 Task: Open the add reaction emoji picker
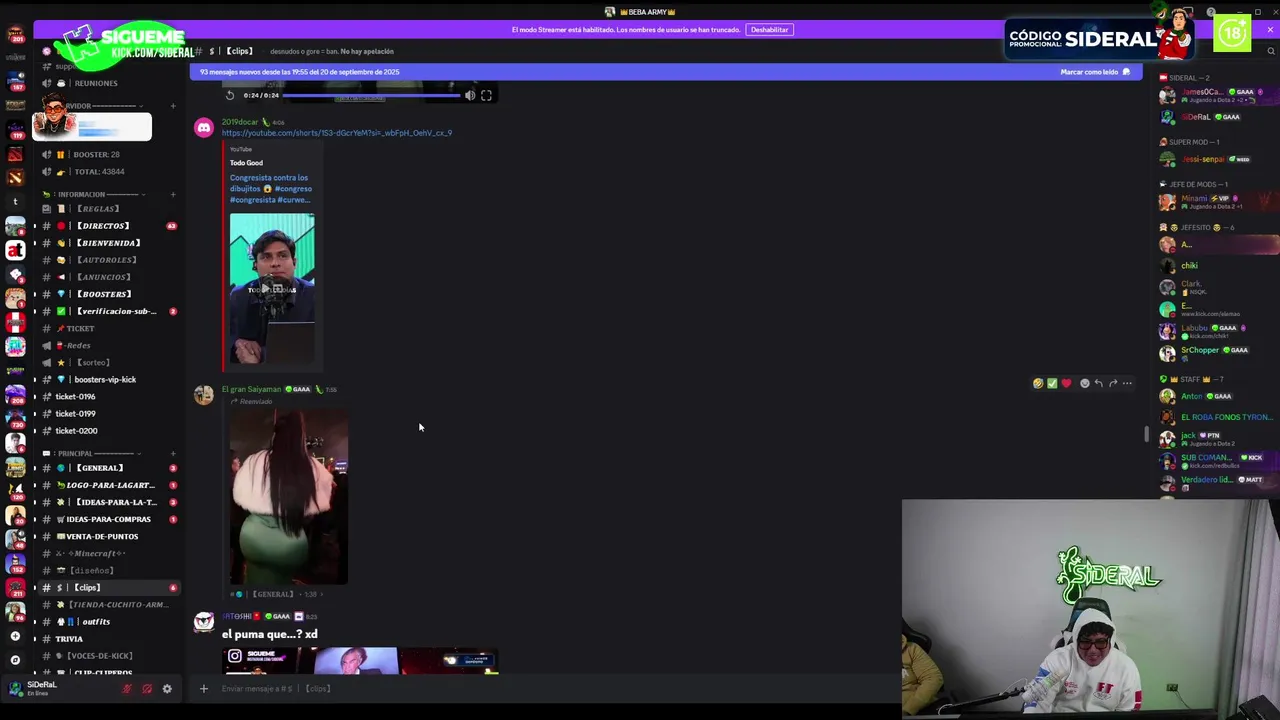[1084, 383]
